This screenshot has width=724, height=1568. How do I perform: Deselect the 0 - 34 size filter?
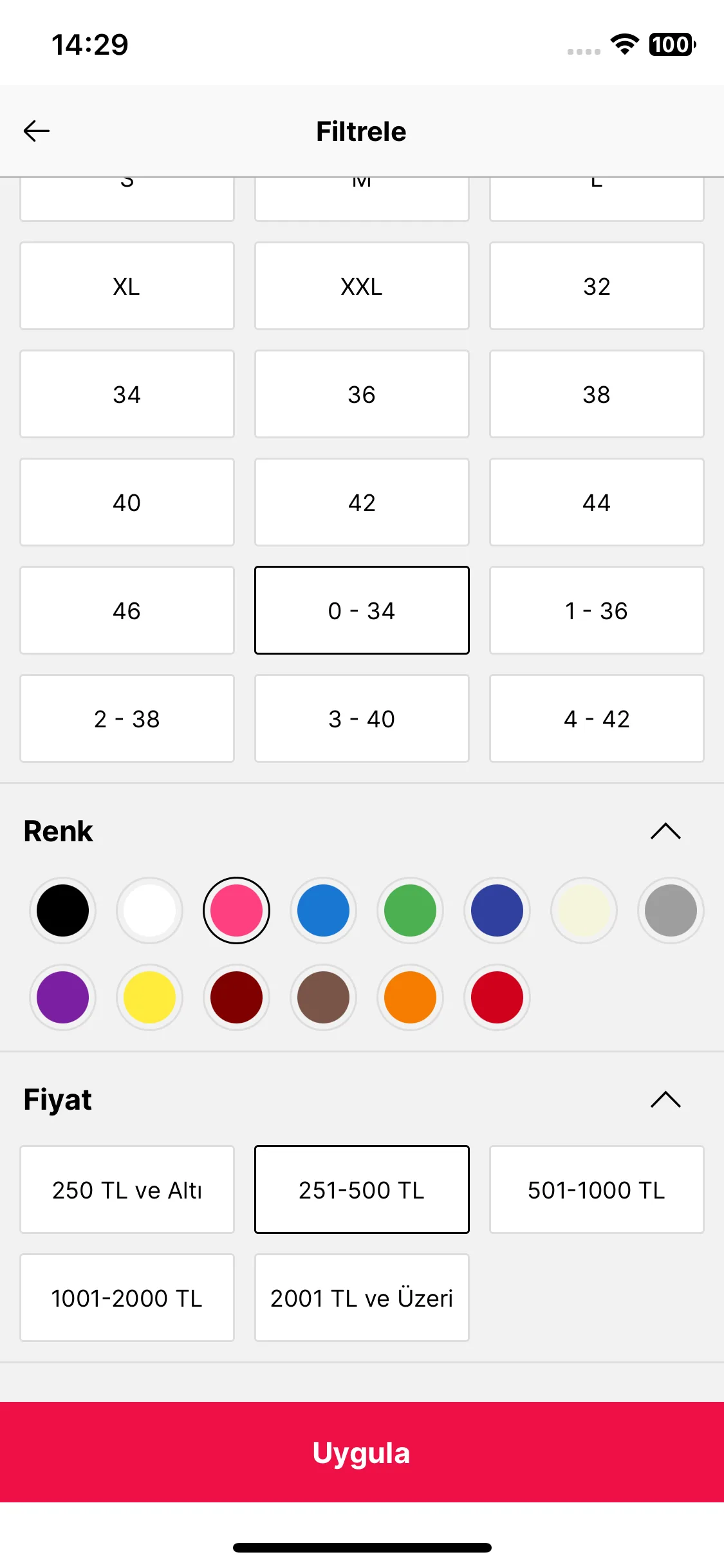coord(362,610)
